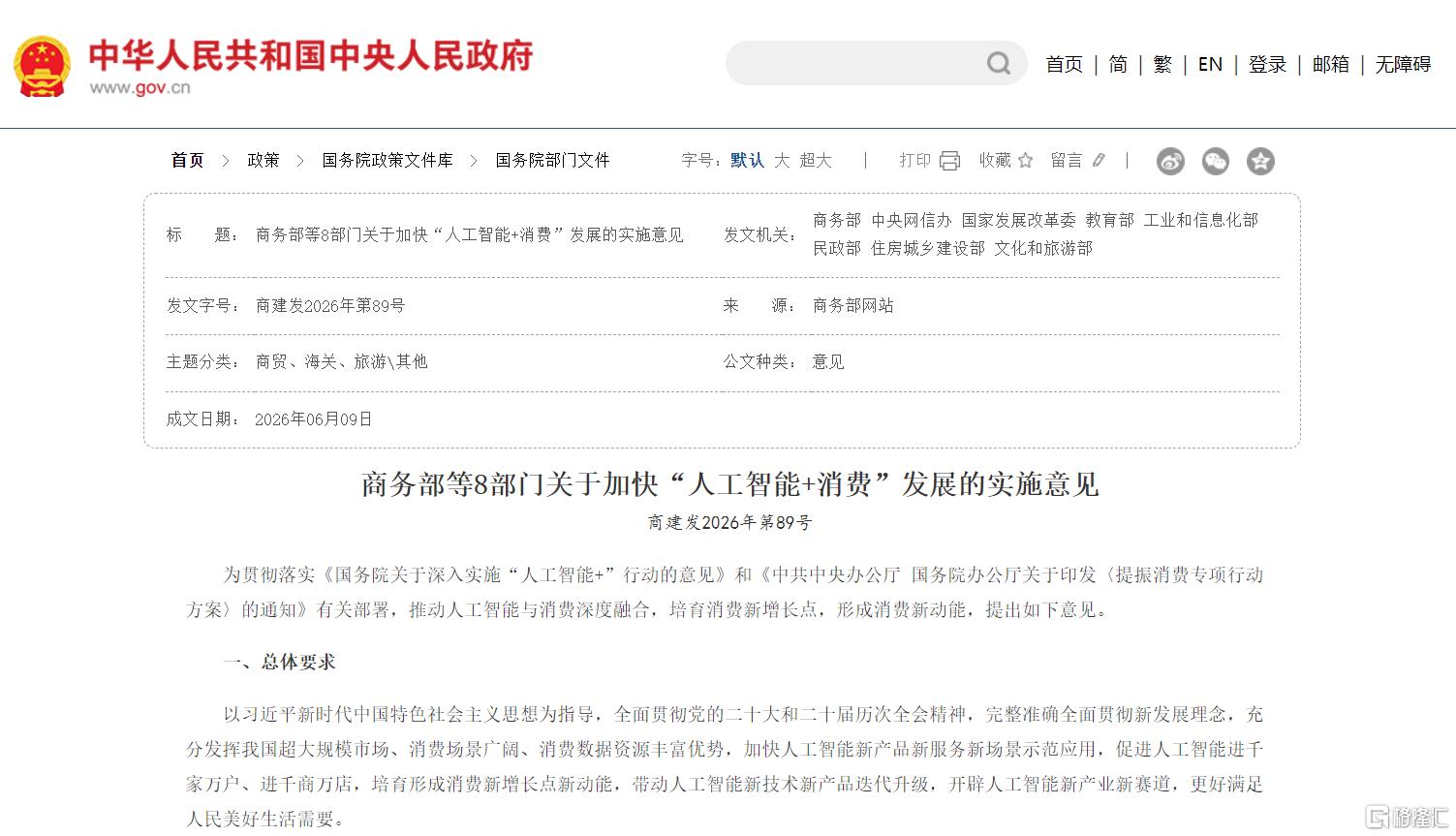Click topic value 商贸、海关、旅游\其他
Image resolution: width=1456 pixels, height=836 pixels.
click(341, 362)
